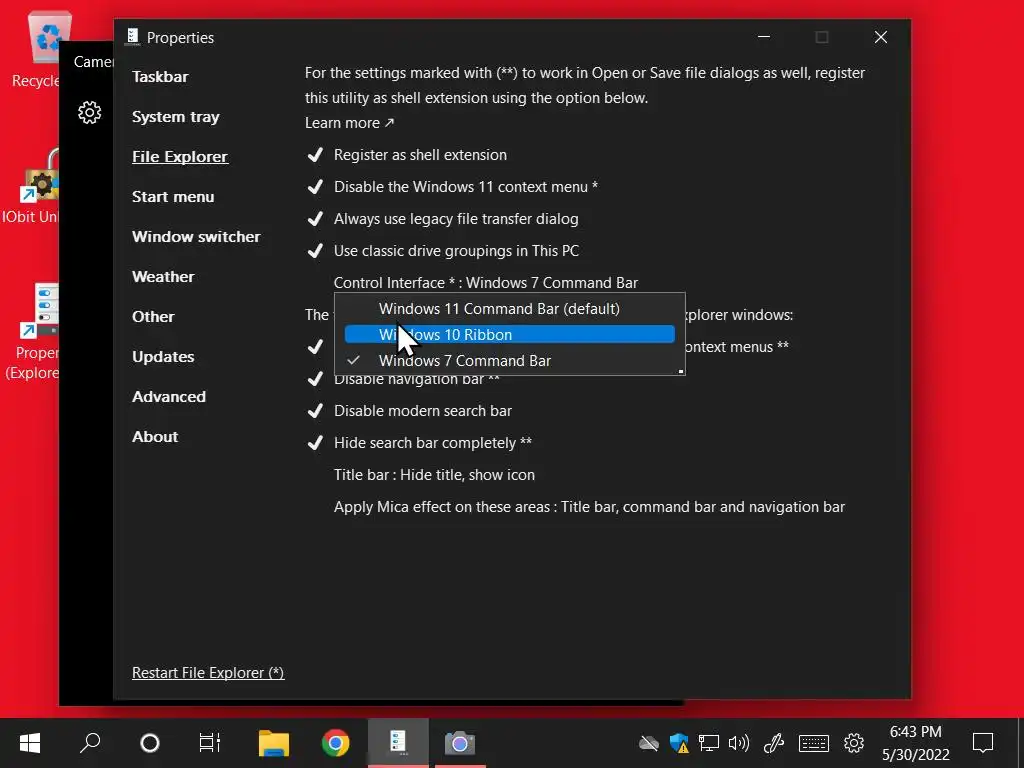Click the Learn more link
The height and width of the screenshot is (768, 1024).
349,123
